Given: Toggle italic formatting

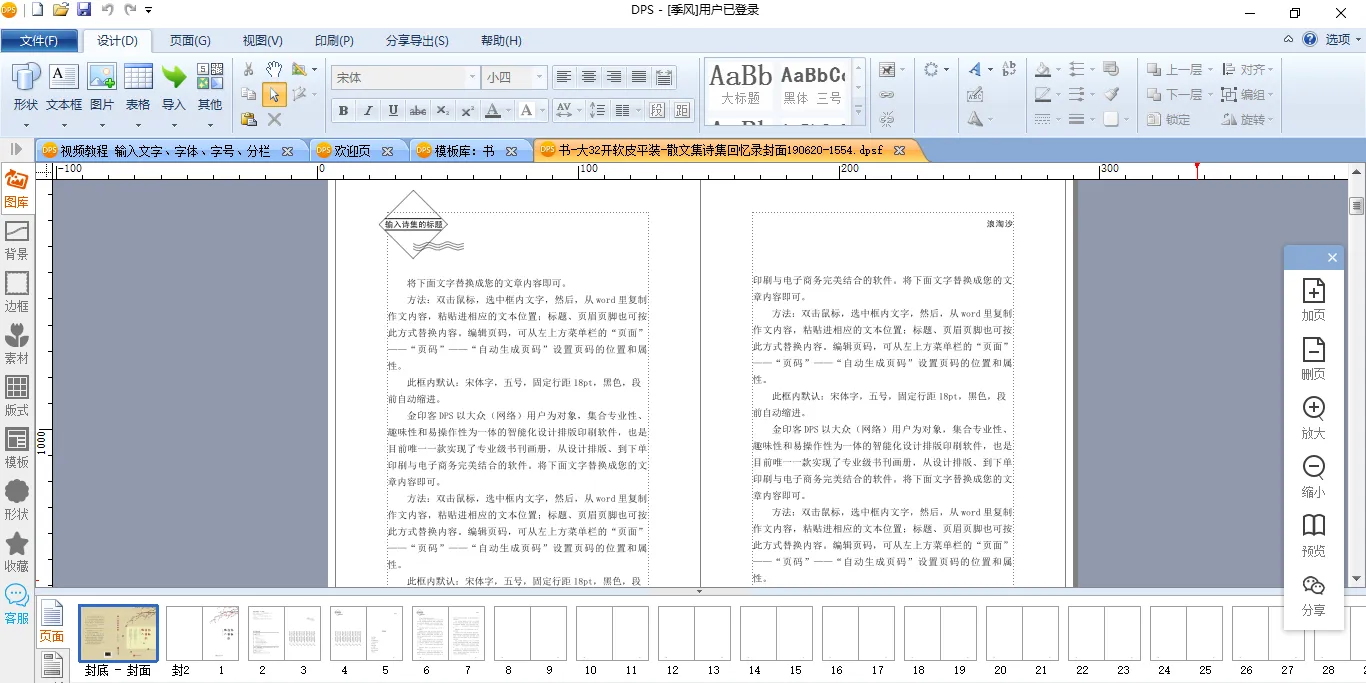Looking at the screenshot, I should click(x=368, y=110).
